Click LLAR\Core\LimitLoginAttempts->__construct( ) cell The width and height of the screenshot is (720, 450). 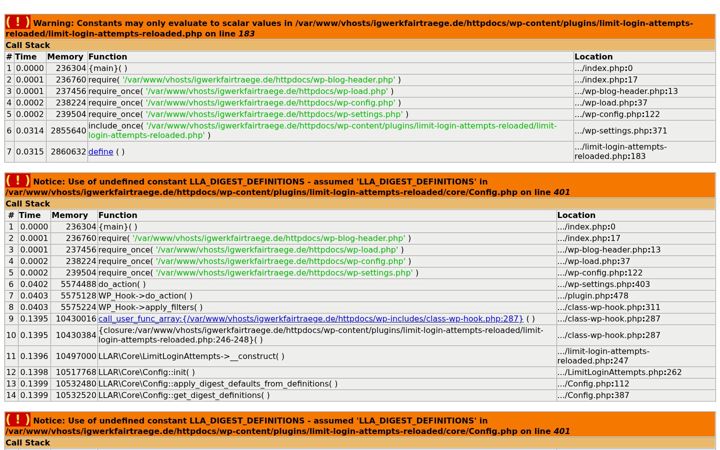pyautogui.click(x=326, y=356)
